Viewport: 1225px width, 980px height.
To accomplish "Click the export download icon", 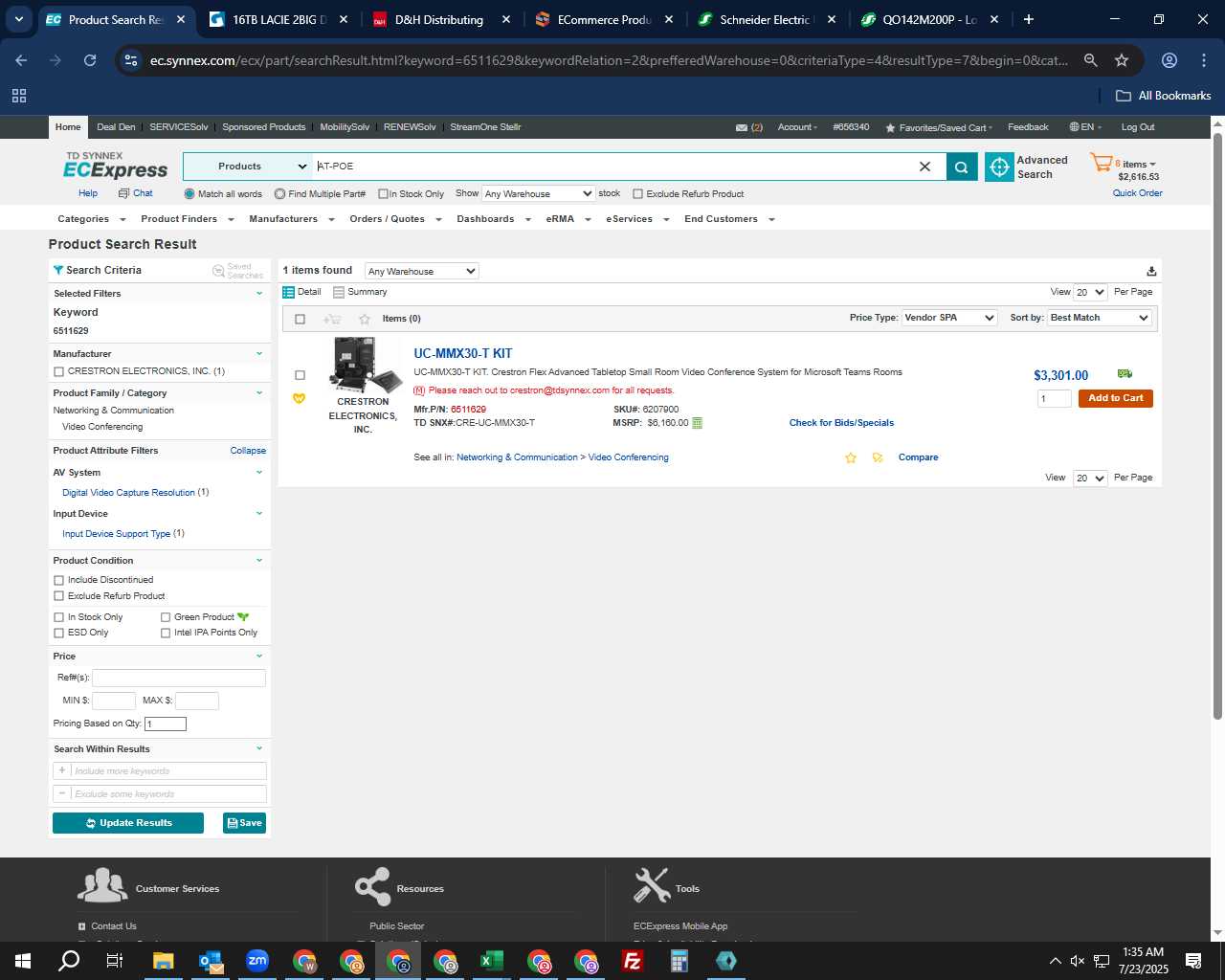I will [1151, 271].
